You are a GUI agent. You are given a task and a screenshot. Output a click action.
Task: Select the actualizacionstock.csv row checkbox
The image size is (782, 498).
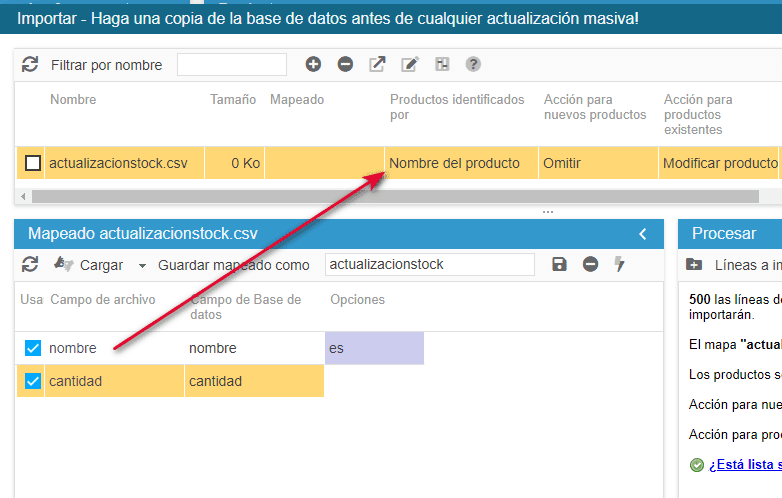click(33, 163)
